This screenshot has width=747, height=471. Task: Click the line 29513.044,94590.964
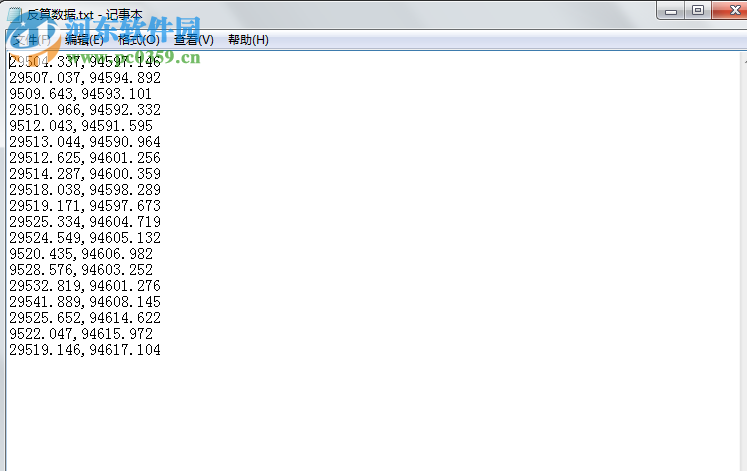(x=85, y=142)
